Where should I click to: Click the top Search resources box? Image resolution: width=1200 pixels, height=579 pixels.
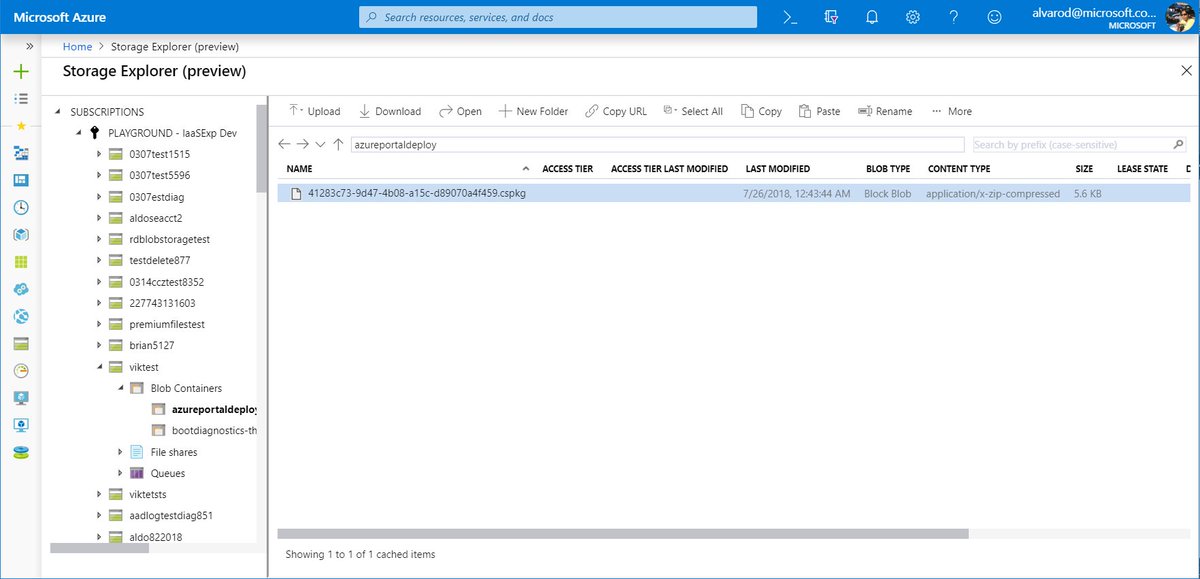click(558, 17)
